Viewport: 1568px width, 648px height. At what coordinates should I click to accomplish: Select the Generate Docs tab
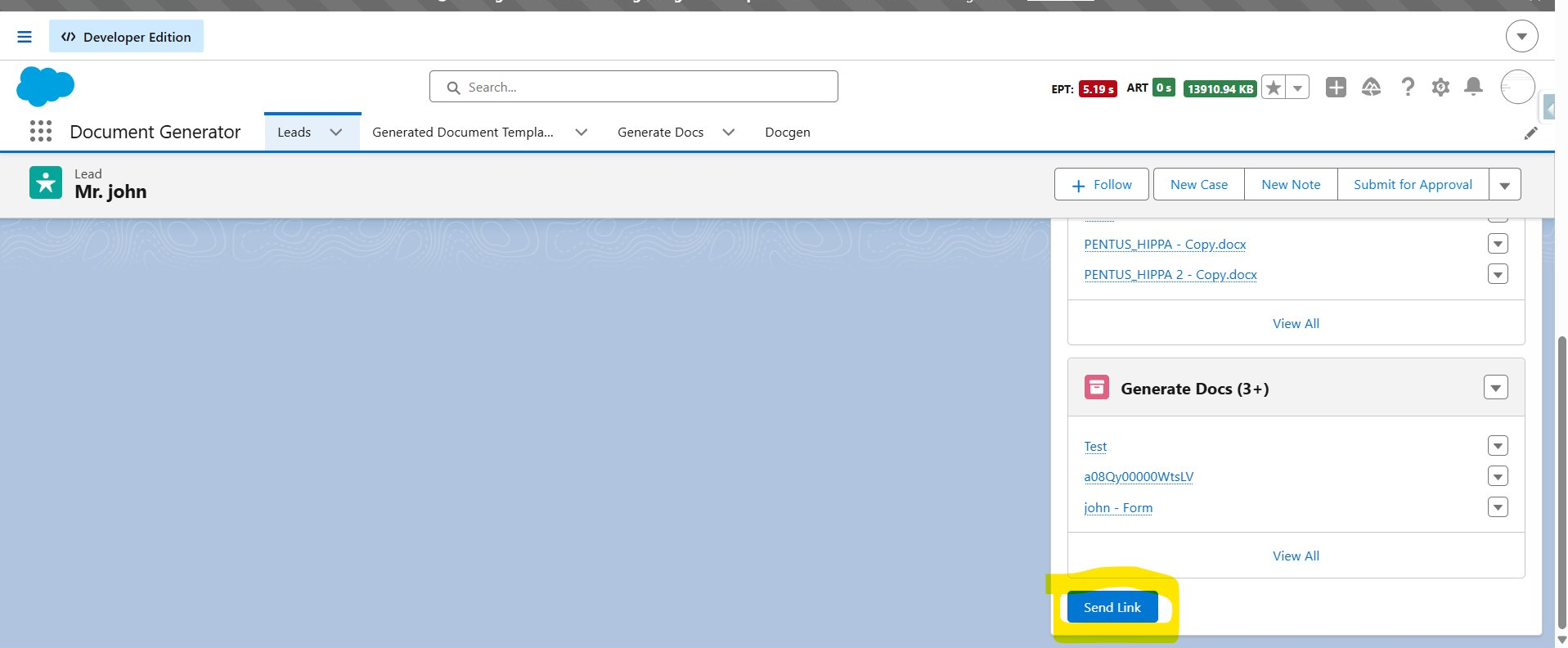tap(660, 132)
